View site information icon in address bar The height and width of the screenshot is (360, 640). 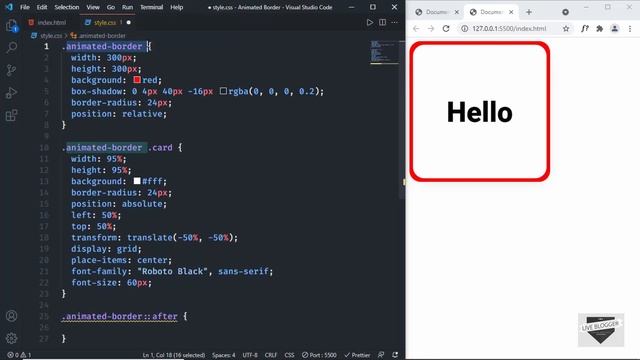coord(464,29)
